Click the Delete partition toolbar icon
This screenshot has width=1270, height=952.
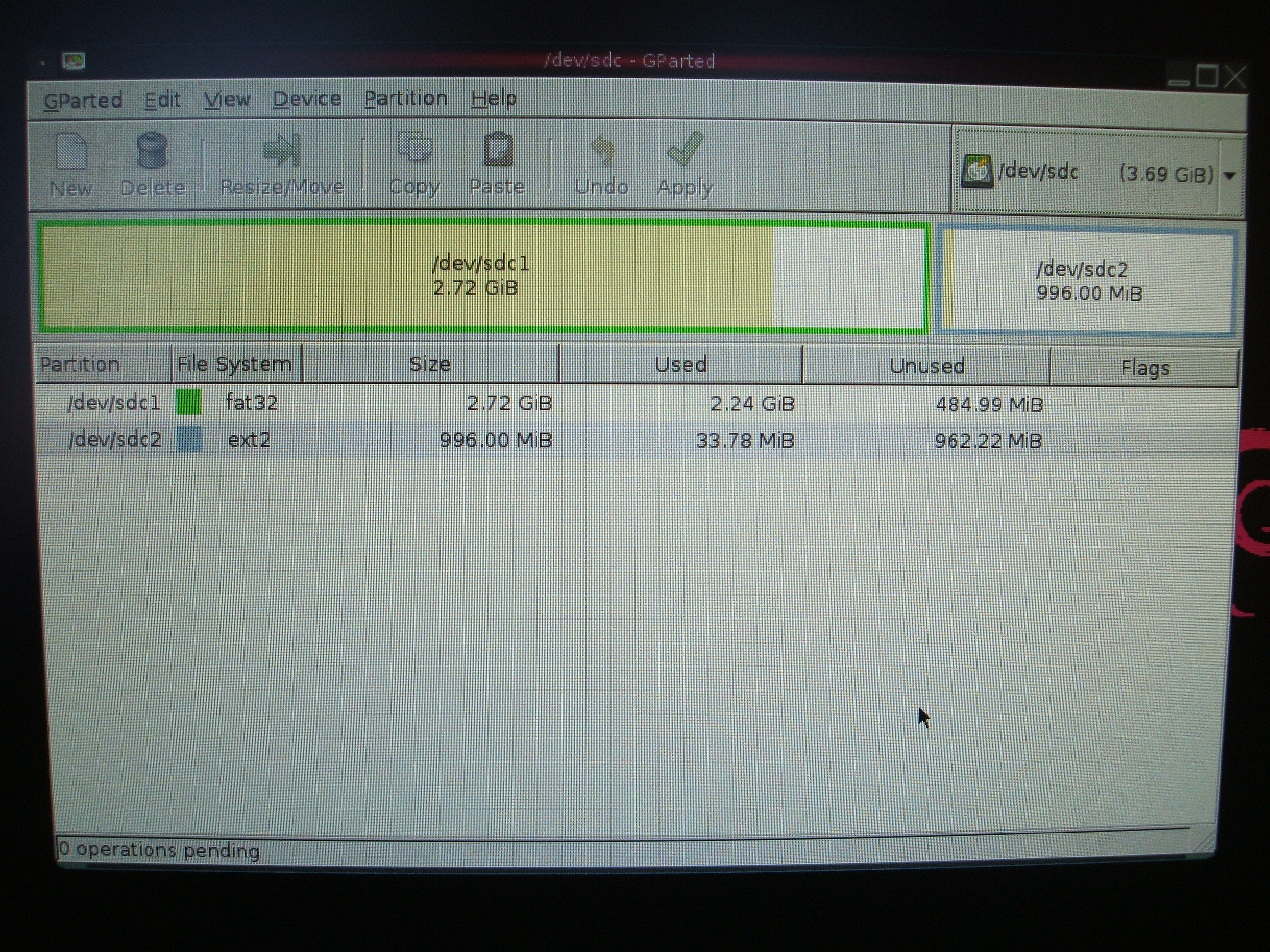point(152,151)
